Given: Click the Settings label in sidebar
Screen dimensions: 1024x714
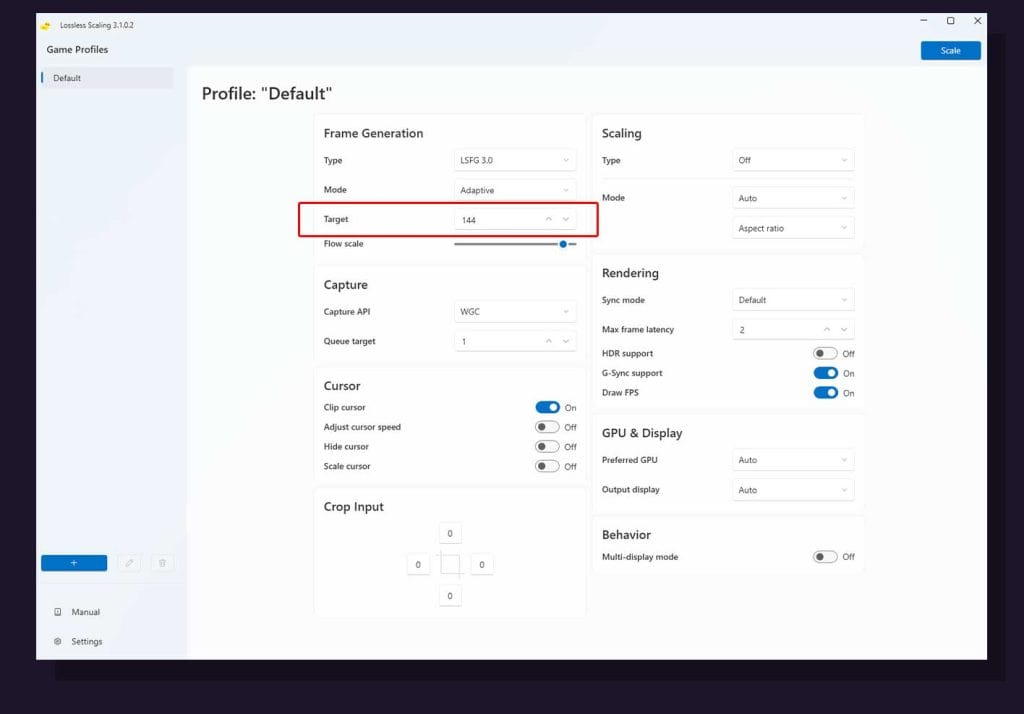Looking at the screenshot, I should 87,641.
